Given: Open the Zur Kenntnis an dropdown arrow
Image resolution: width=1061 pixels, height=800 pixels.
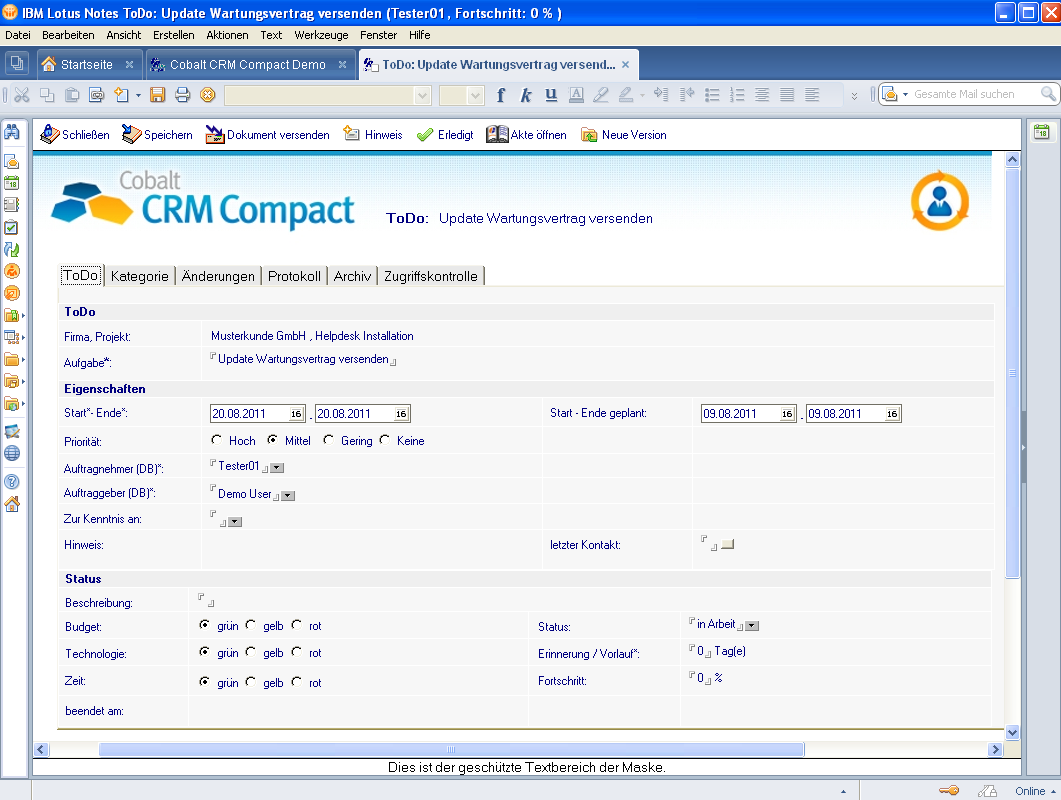Looking at the screenshot, I should (x=235, y=522).
